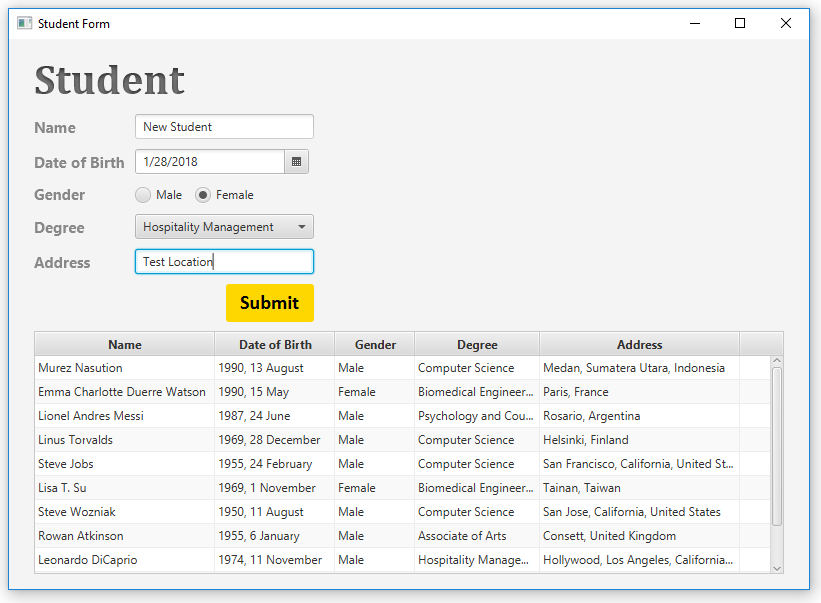This screenshot has width=821, height=603.
Task: Maximize the Student Form window
Action: pyautogui.click(x=740, y=23)
